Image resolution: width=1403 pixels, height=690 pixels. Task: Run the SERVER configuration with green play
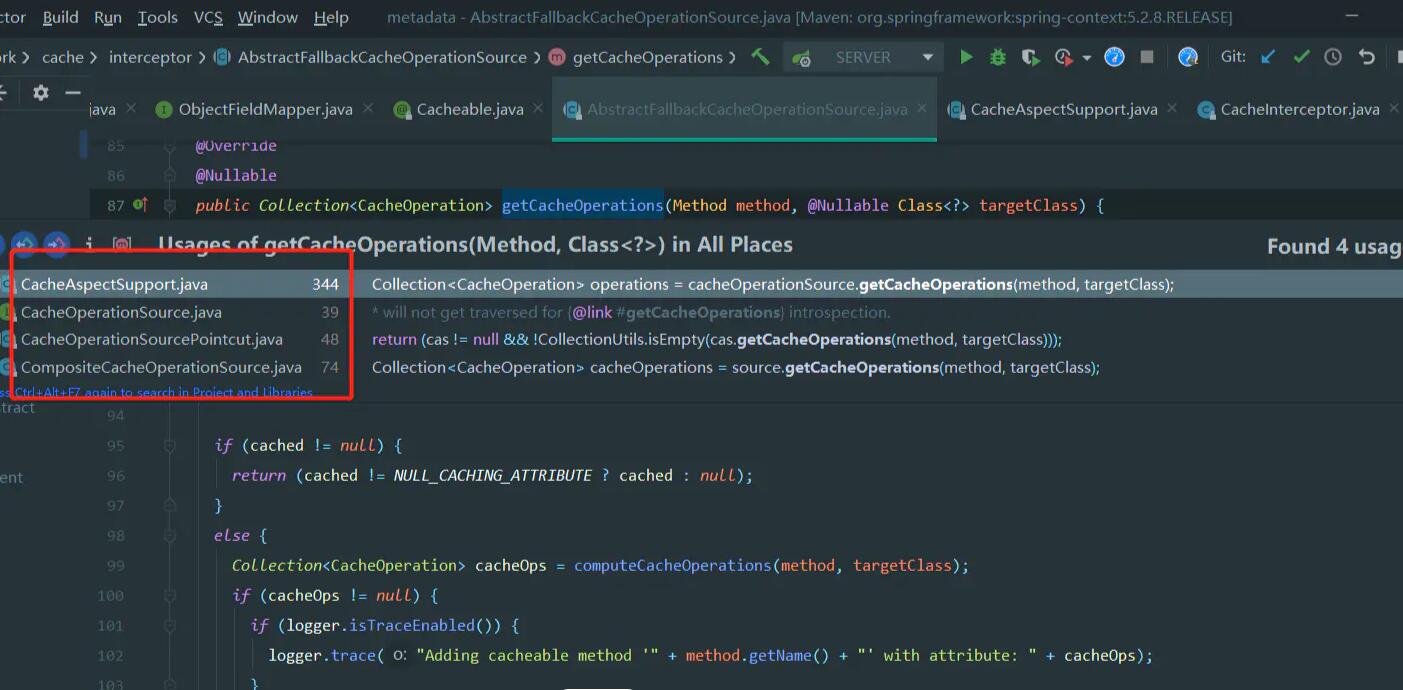pos(966,57)
